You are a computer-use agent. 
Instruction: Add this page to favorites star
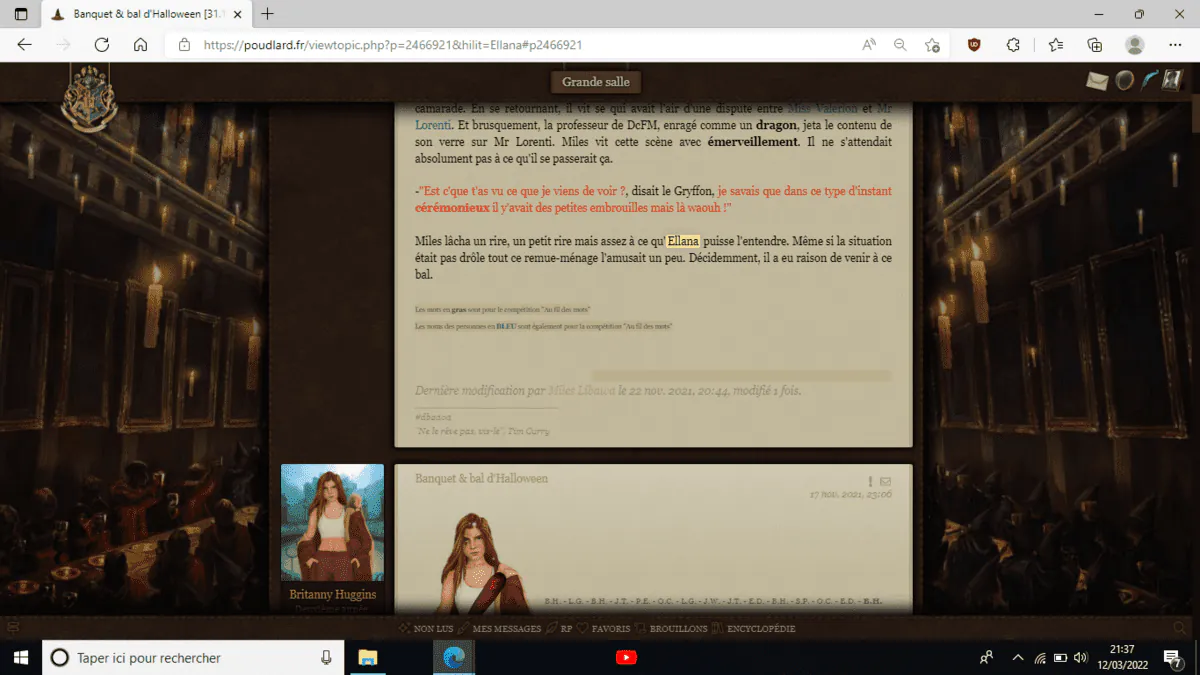932,45
